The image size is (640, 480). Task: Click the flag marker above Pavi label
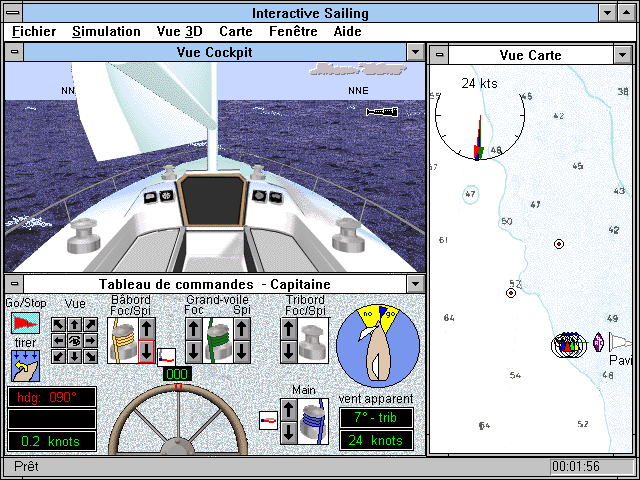(621, 342)
